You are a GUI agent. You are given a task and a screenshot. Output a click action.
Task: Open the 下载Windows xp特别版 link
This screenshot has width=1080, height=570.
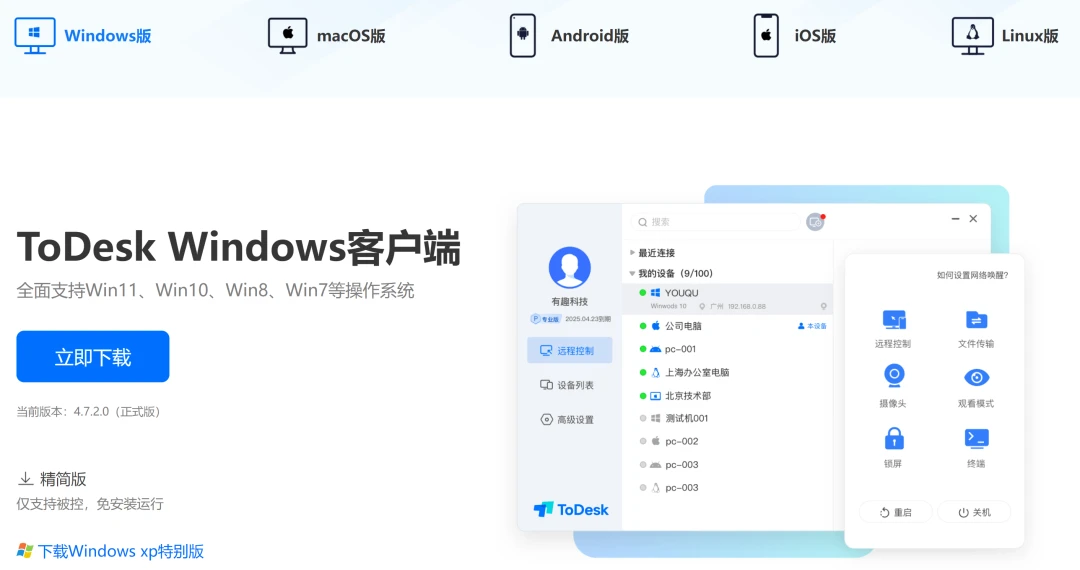click(x=111, y=551)
